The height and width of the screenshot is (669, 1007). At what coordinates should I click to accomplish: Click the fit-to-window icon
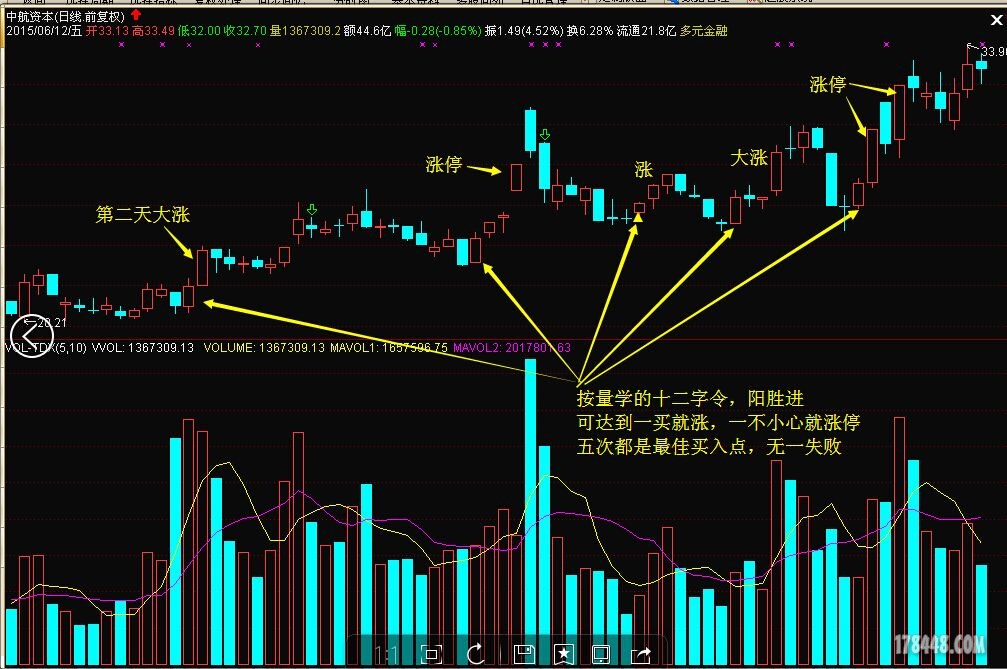pos(431,654)
